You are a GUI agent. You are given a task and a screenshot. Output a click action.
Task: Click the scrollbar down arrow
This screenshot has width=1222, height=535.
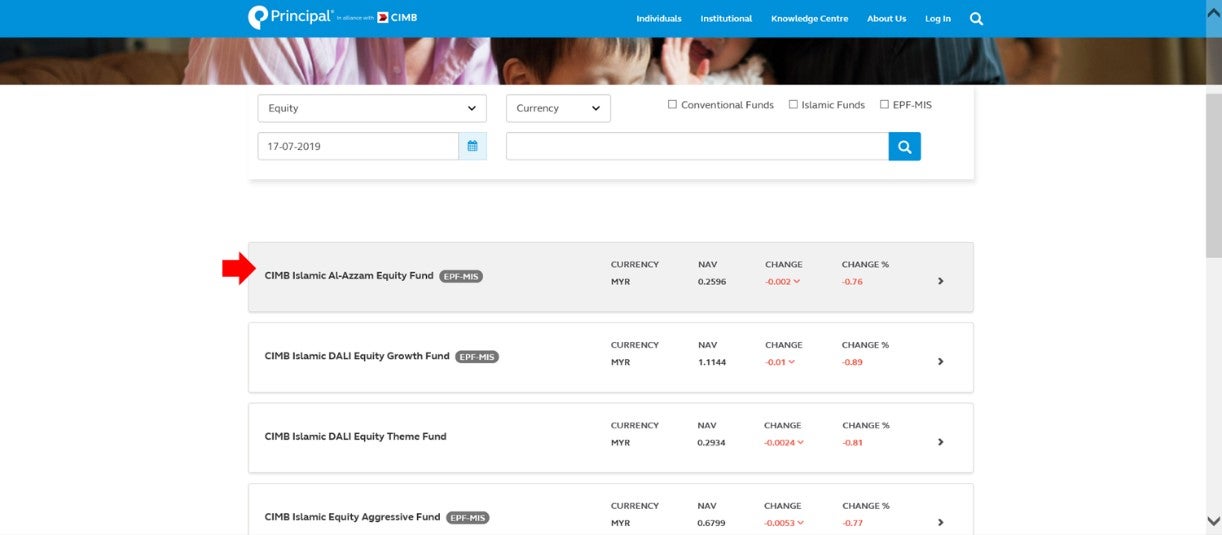click(x=1213, y=522)
